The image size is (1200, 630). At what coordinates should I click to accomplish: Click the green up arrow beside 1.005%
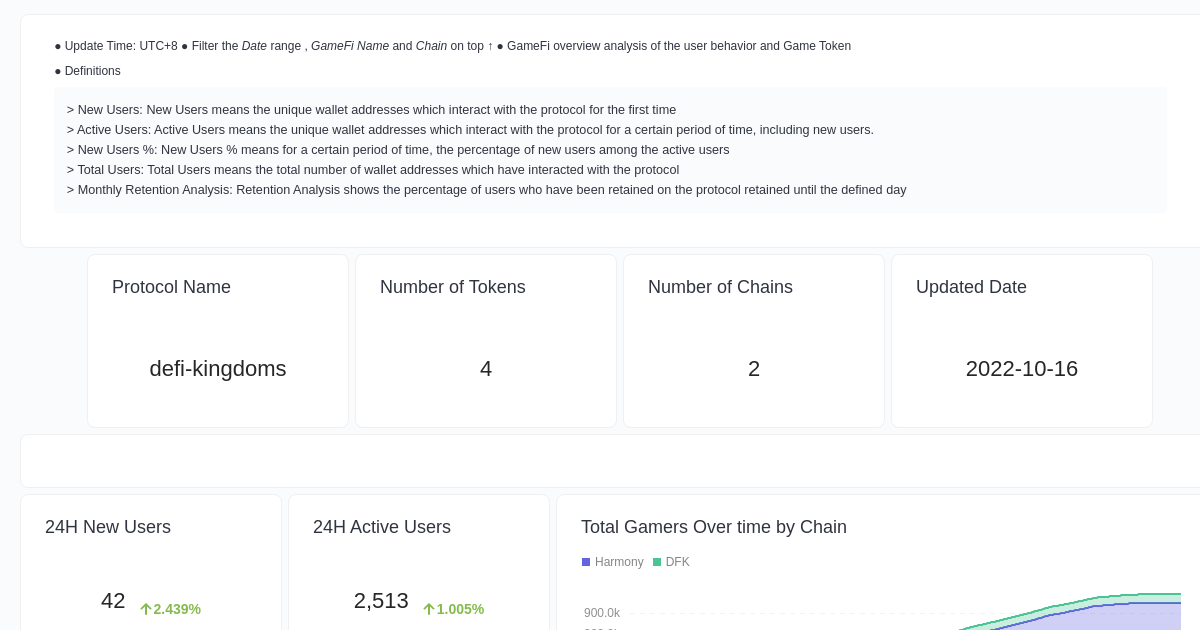tap(429, 609)
